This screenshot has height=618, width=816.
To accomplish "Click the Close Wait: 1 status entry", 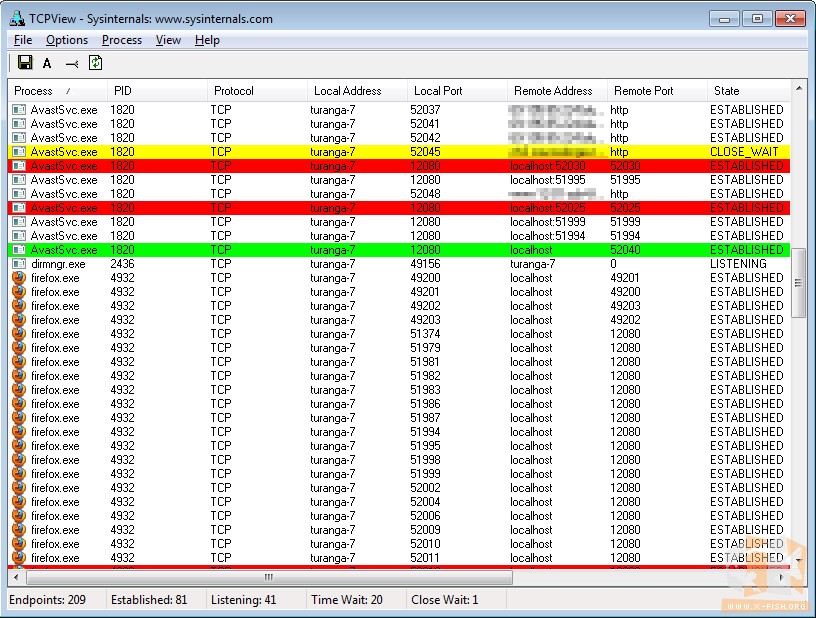I will pyautogui.click(x=444, y=600).
